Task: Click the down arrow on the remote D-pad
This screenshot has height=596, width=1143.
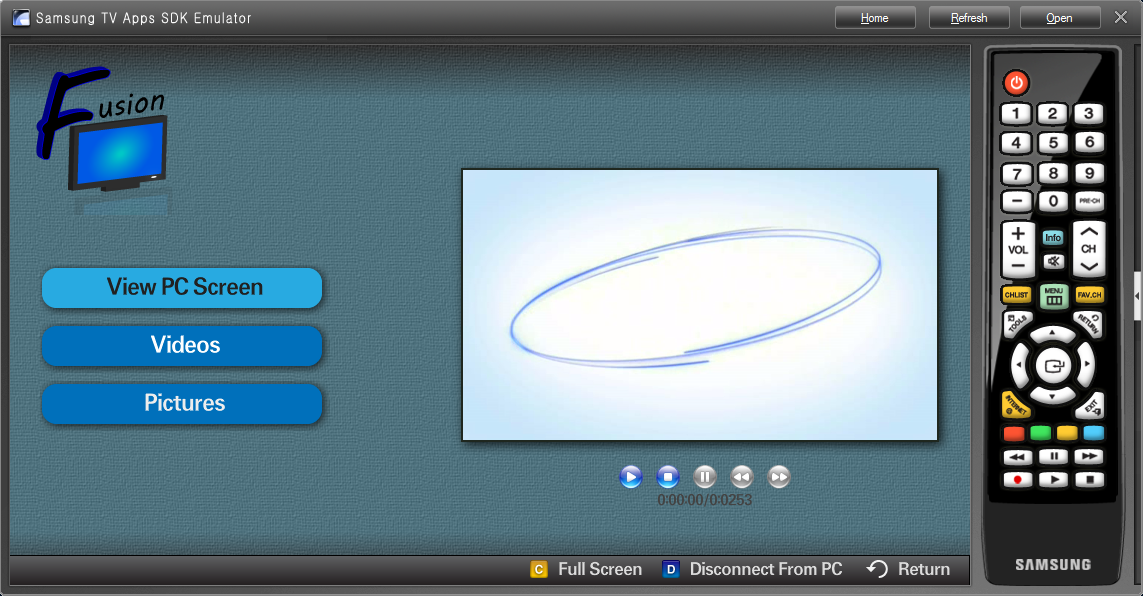Action: pos(1053,396)
